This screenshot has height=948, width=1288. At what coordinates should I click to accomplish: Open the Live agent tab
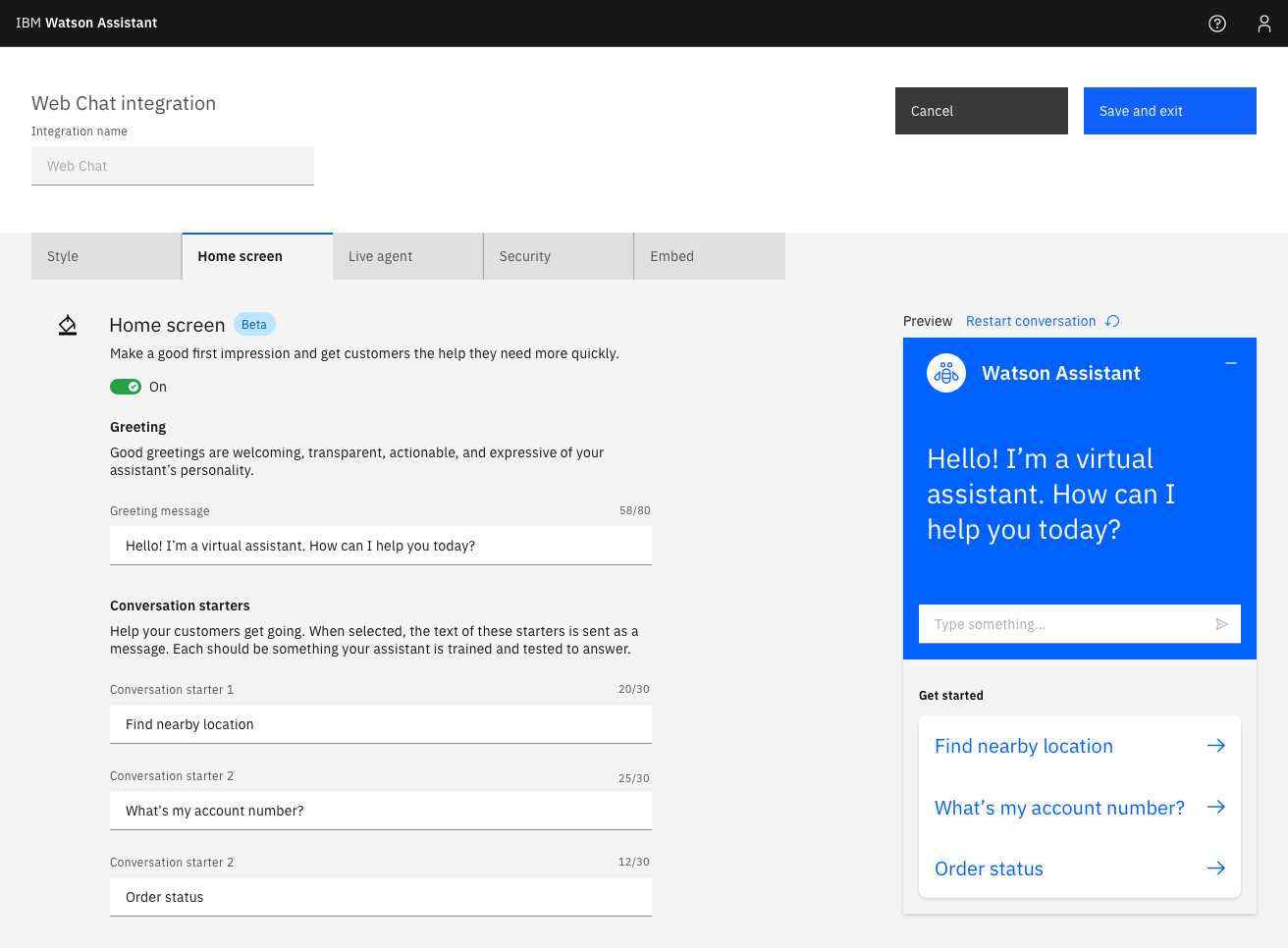pyautogui.click(x=407, y=256)
